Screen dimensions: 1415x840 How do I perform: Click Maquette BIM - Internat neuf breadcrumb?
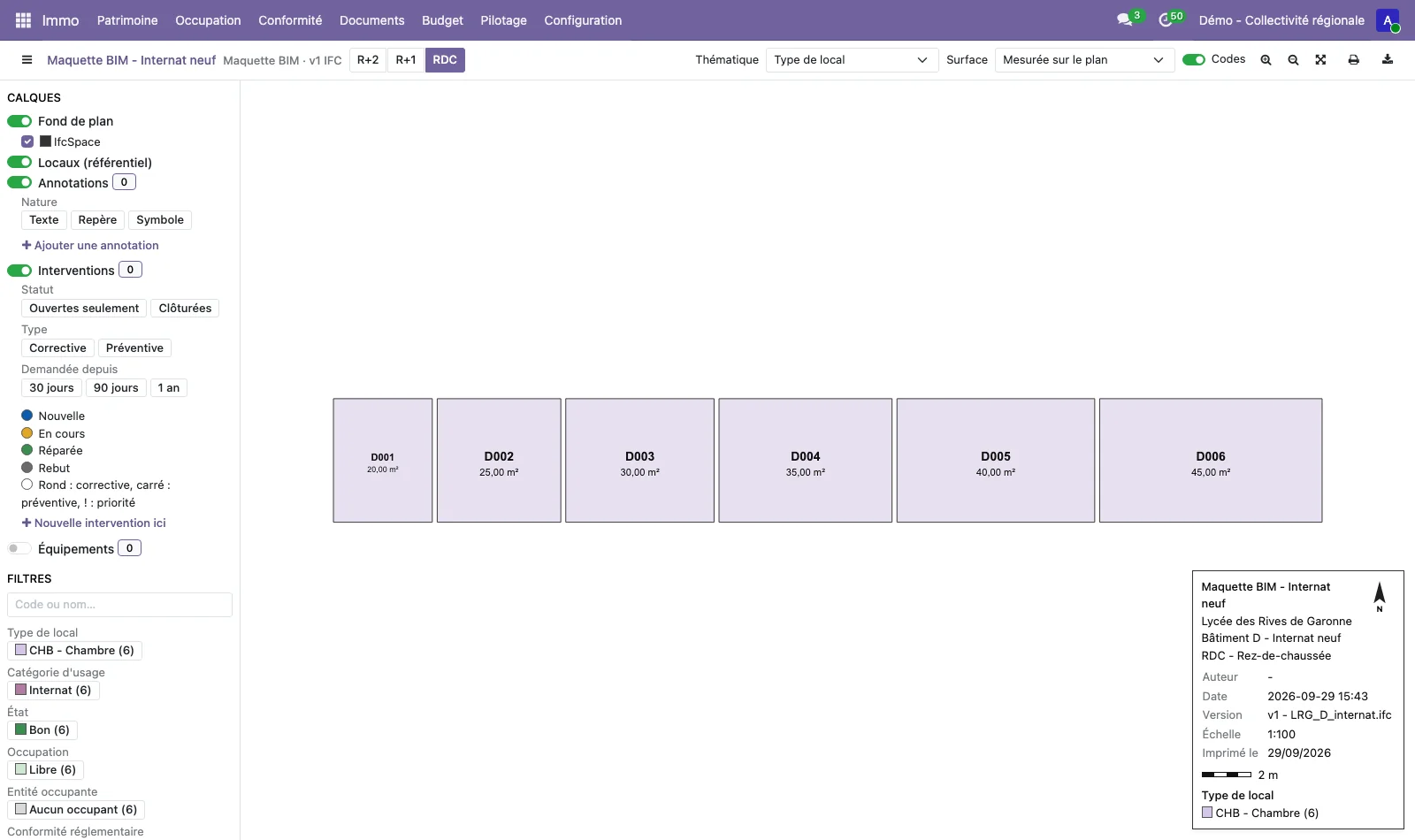131,60
